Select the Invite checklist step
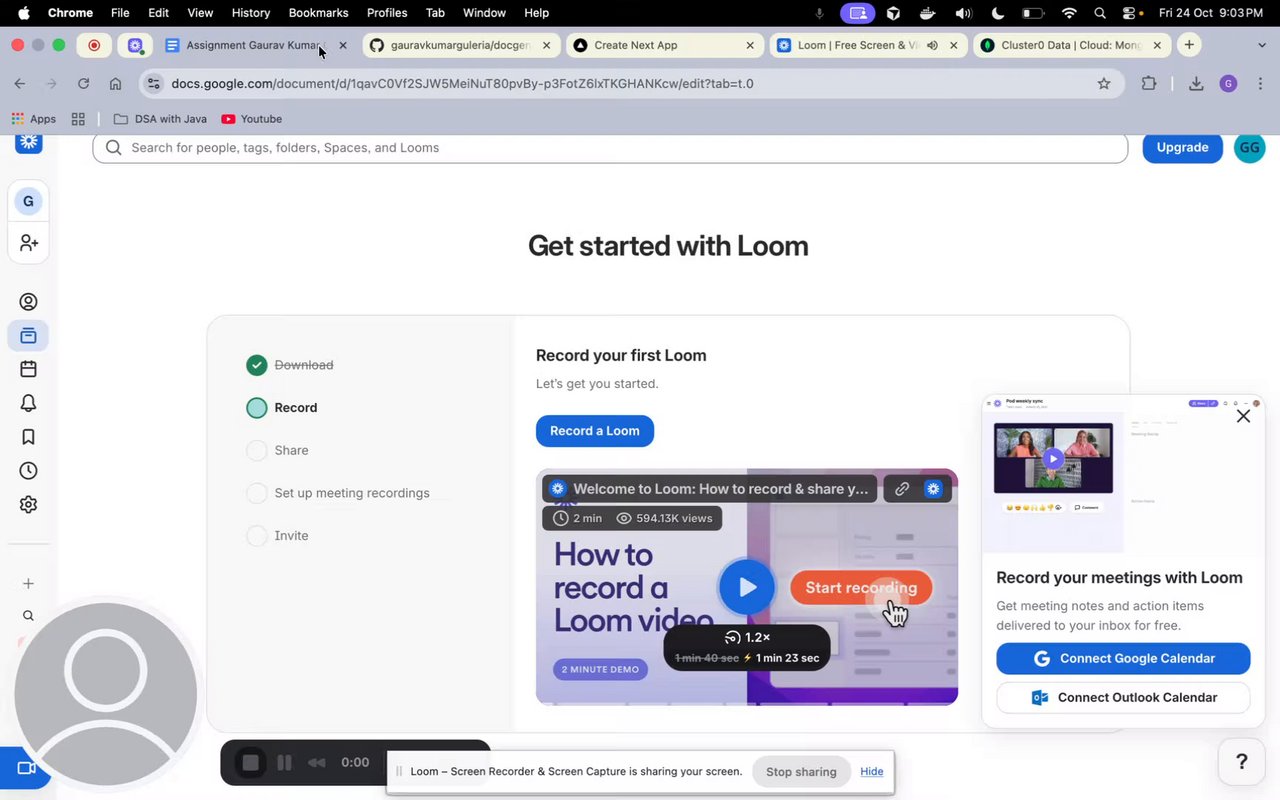The height and width of the screenshot is (800, 1280). click(291, 536)
